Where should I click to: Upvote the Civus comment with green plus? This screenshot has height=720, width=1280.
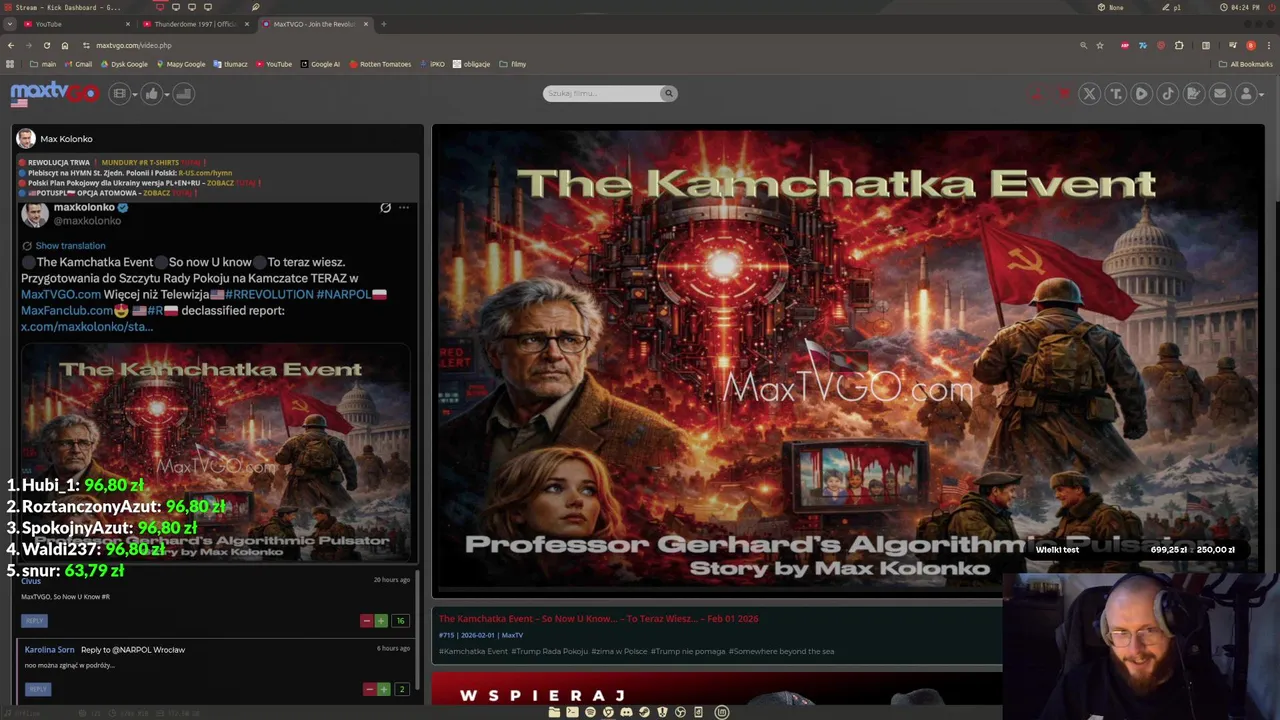coord(381,621)
